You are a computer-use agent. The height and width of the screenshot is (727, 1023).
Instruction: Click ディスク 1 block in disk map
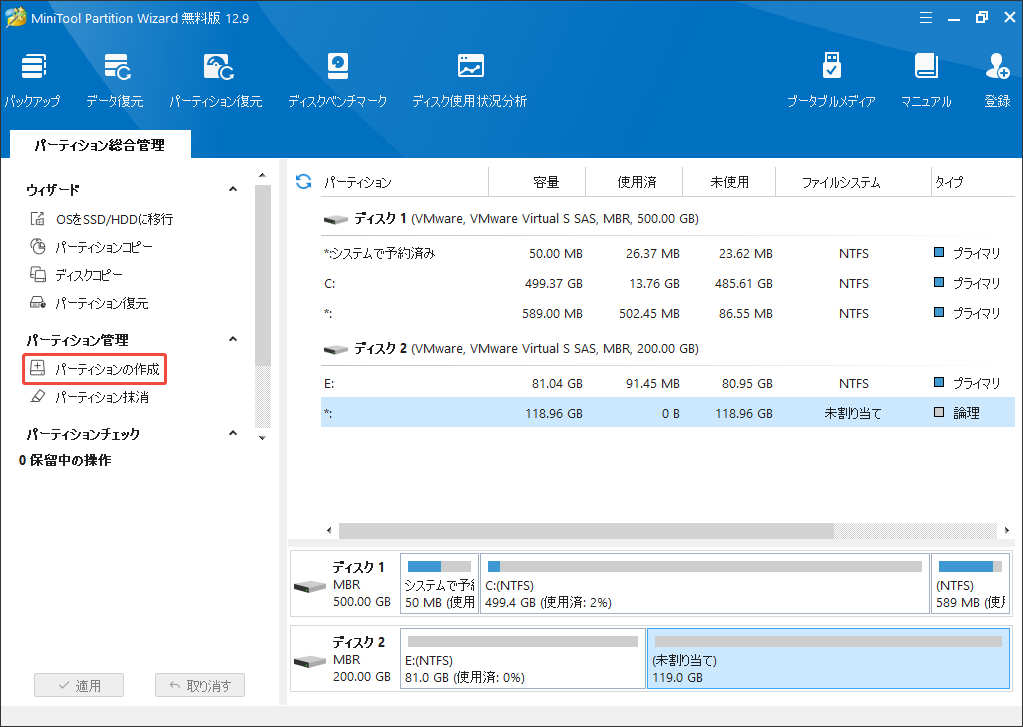345,583
